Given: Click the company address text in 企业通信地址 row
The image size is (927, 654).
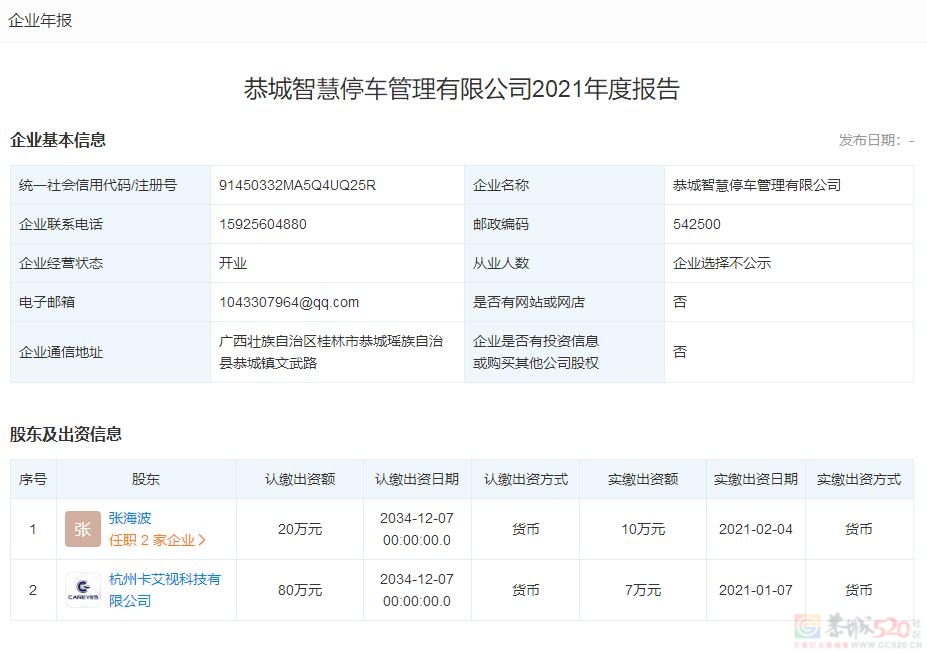Looking at the screenshot, I should click(x=331, y=352).
